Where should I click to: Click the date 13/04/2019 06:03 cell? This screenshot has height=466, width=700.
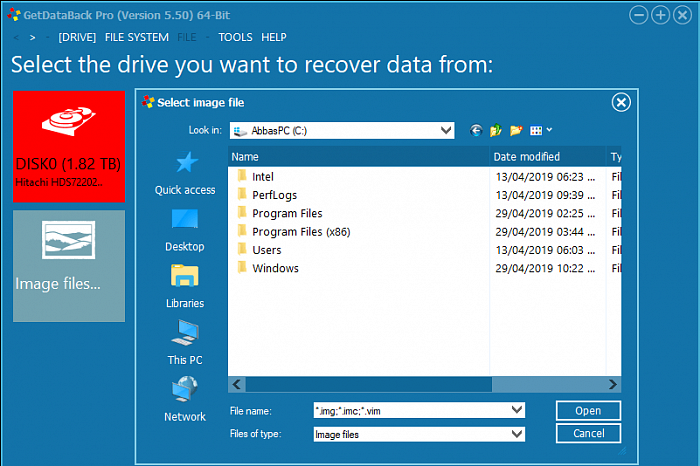pyautogui.click(x=545, y=250)
